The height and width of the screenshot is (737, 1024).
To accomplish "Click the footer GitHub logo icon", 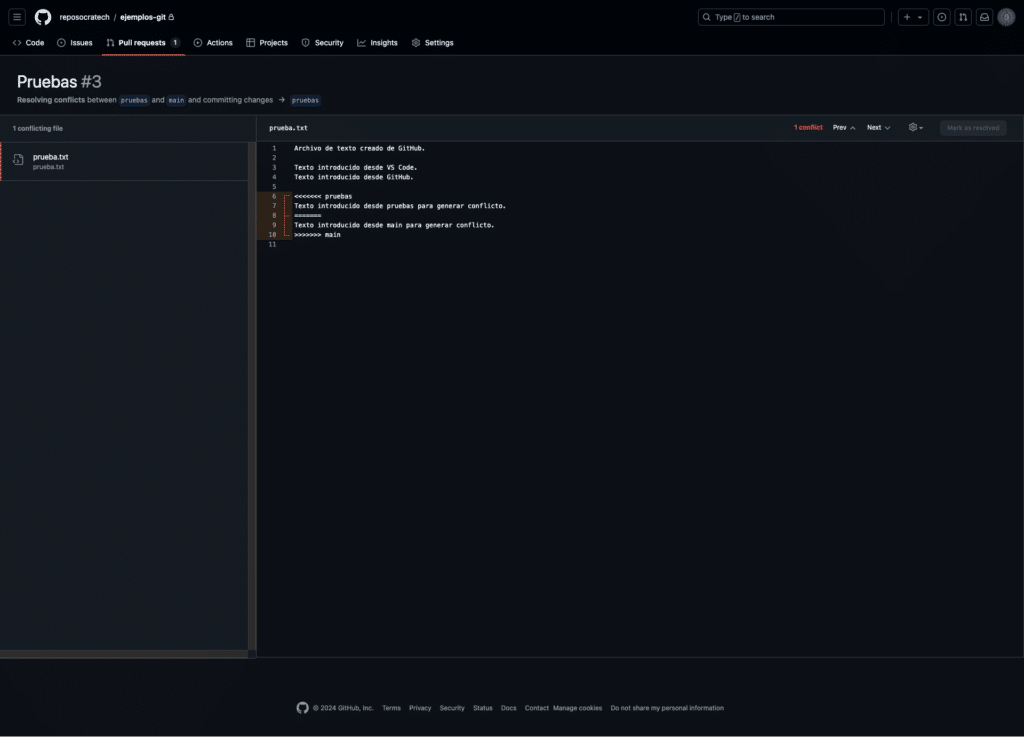I will coord(302,708).
